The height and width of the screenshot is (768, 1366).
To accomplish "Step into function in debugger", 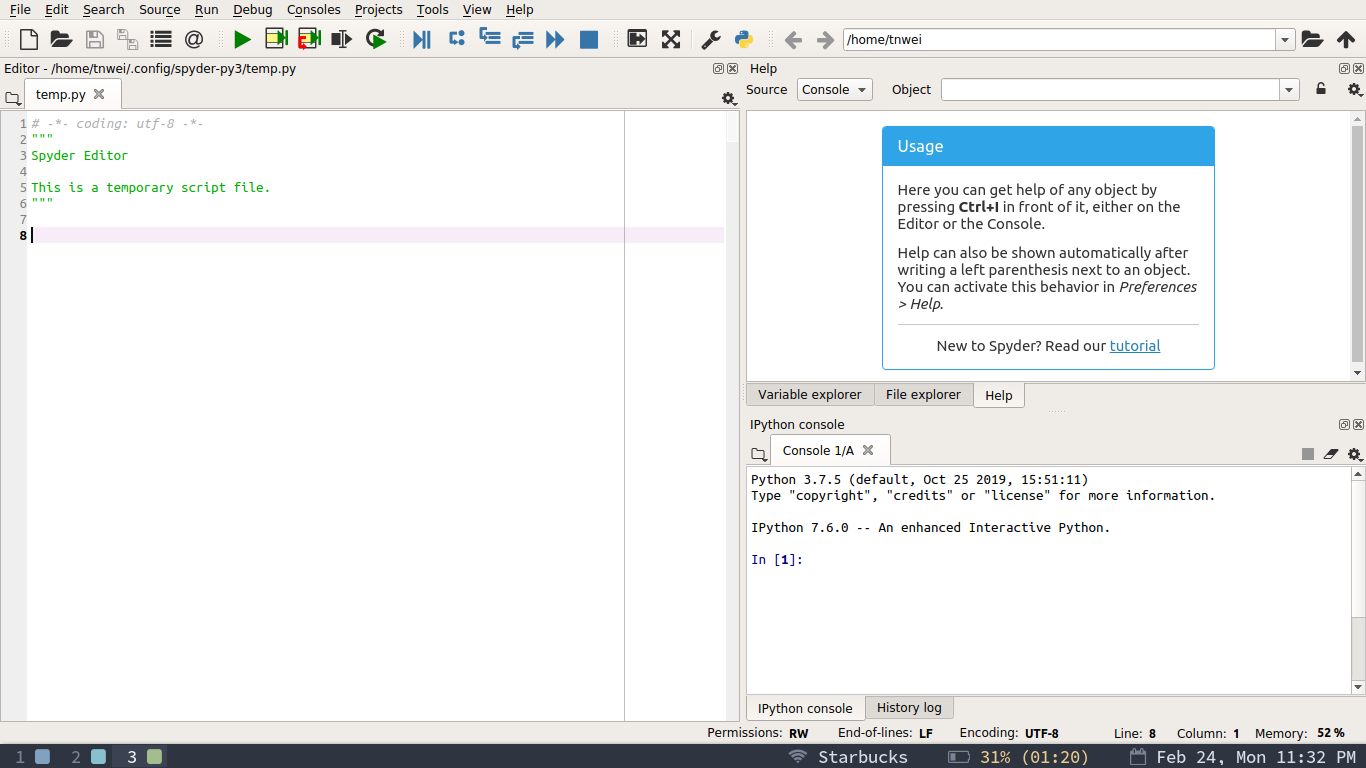I will (x=489, y=39).
